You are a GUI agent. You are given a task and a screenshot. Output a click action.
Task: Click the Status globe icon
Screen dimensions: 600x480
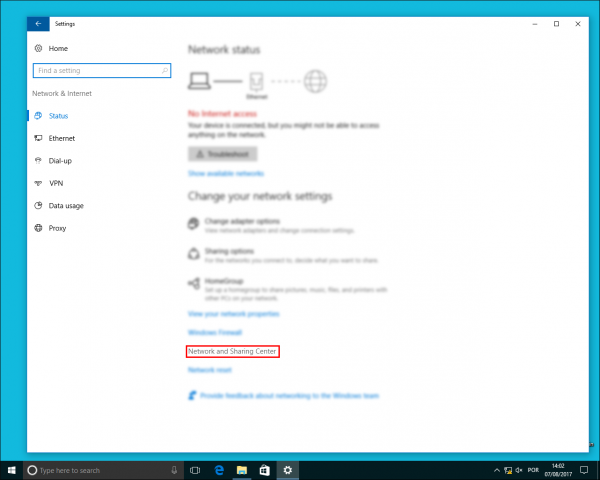38,116
